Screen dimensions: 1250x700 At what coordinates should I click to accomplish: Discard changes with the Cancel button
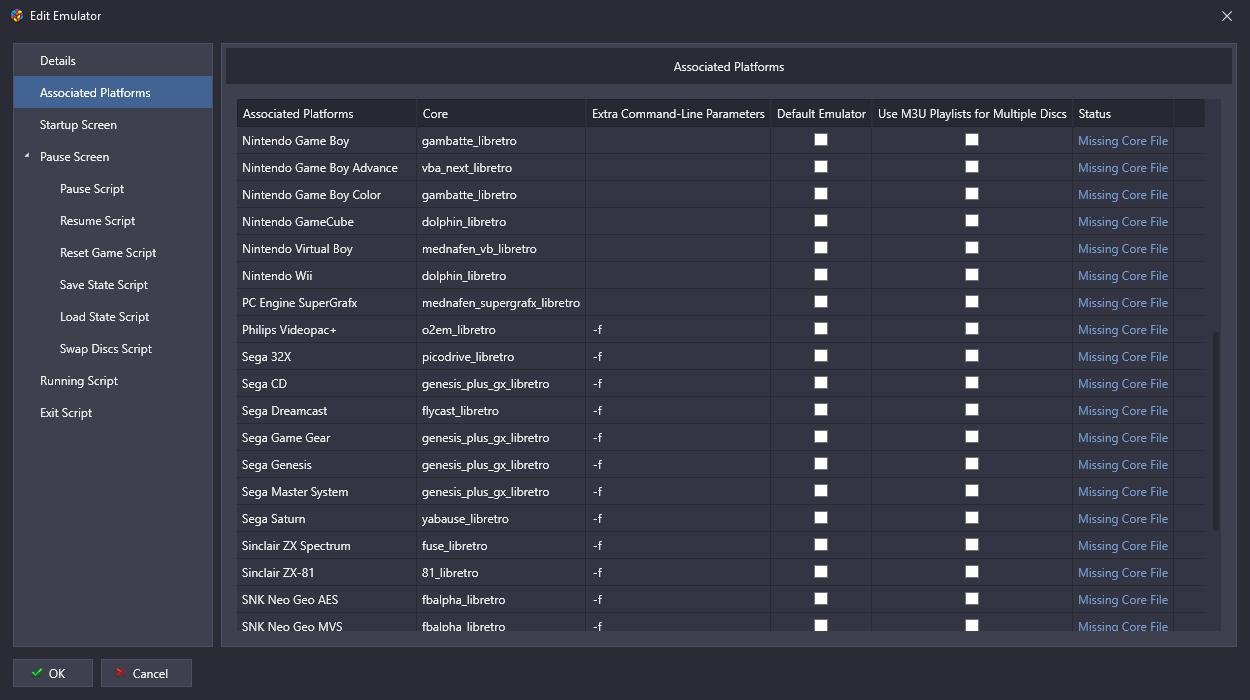(146, 673)
